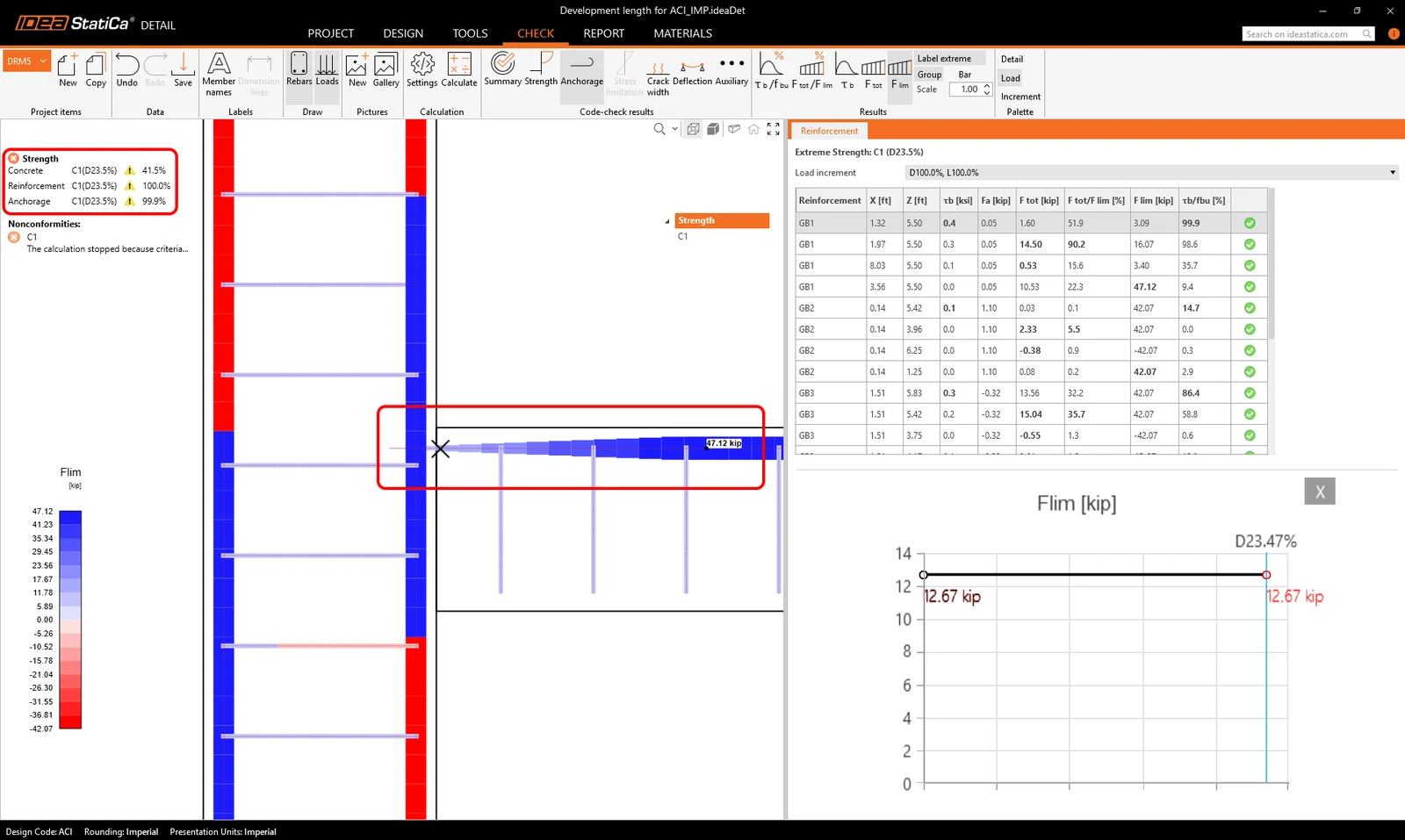Open the Load increment dropdown
The image size is (1405, 840).
(x=1152, y=173)
